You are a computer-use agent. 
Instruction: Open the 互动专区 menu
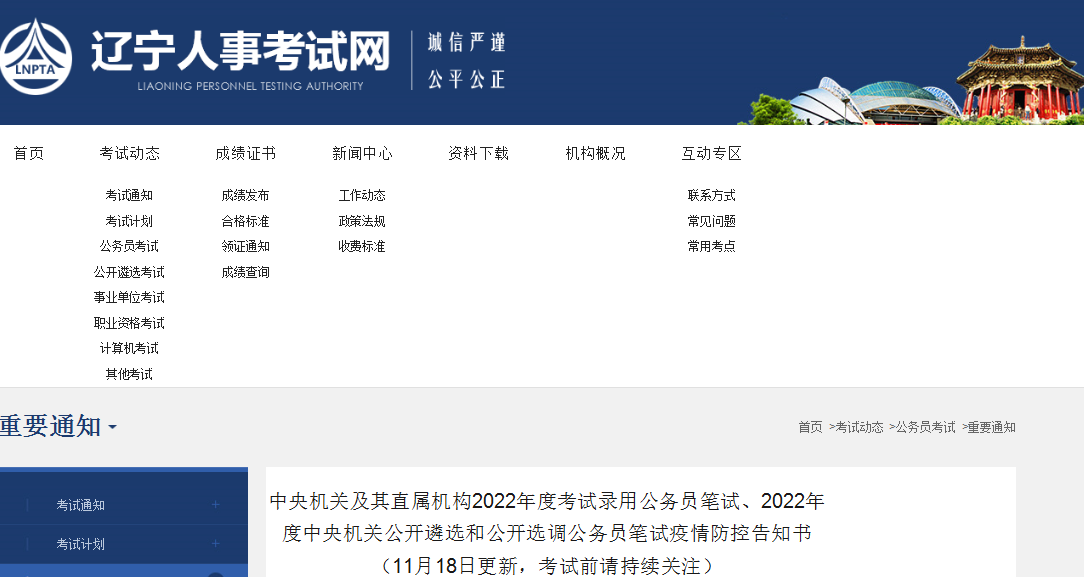711,153
